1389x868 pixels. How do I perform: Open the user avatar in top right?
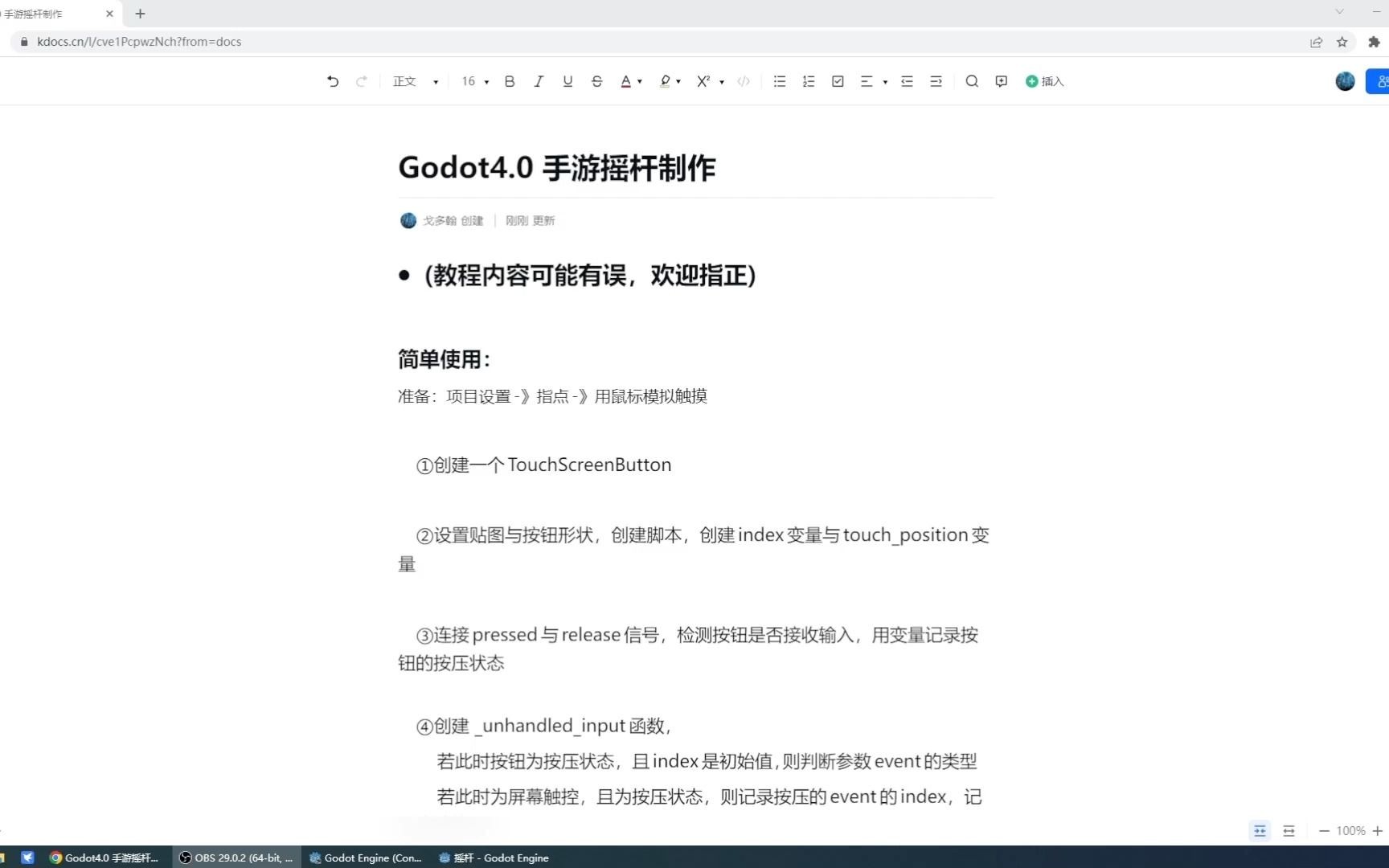tap(1345, 81)
